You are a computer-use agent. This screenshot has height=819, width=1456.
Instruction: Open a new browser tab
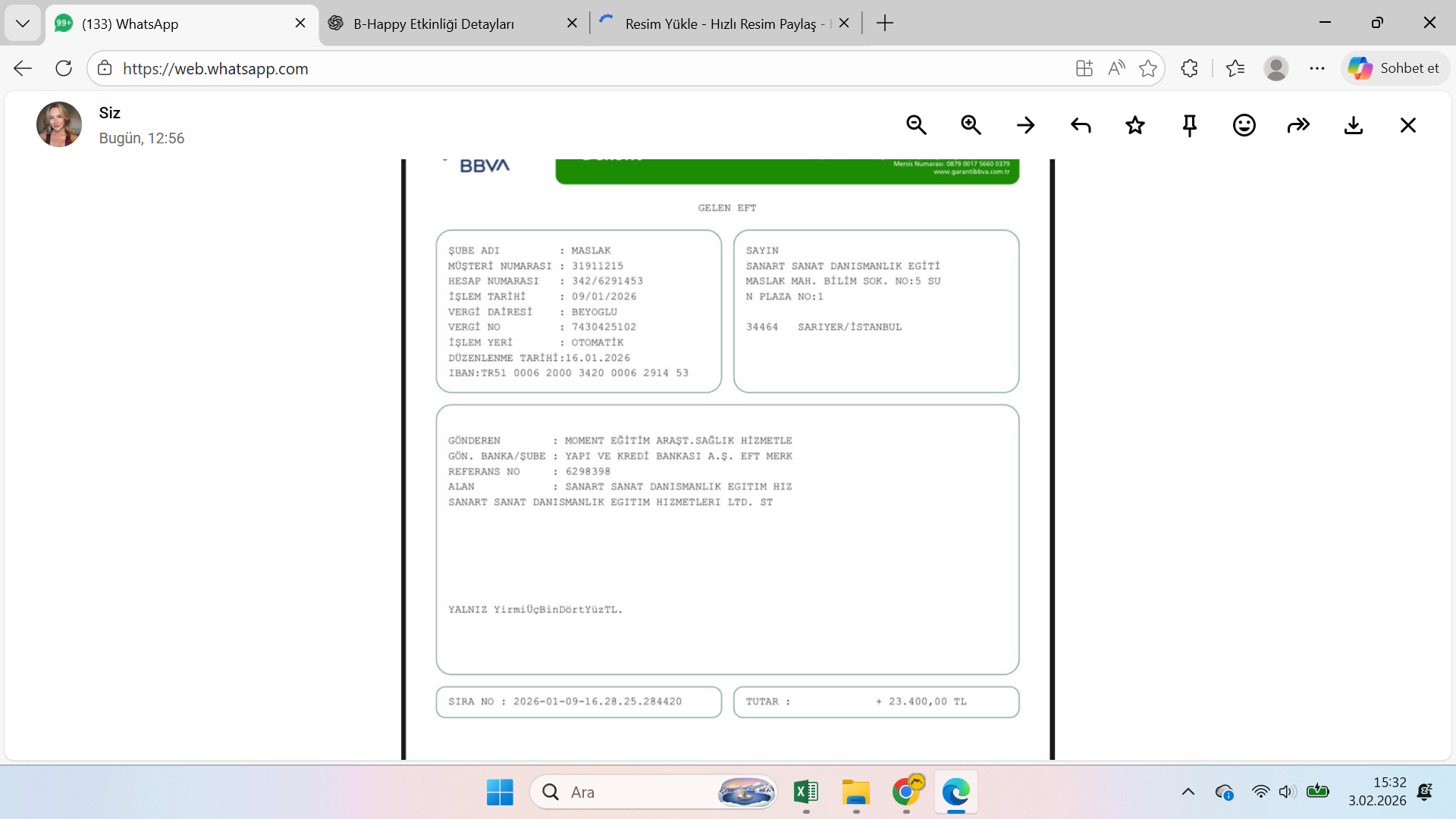tap(884, 24)
